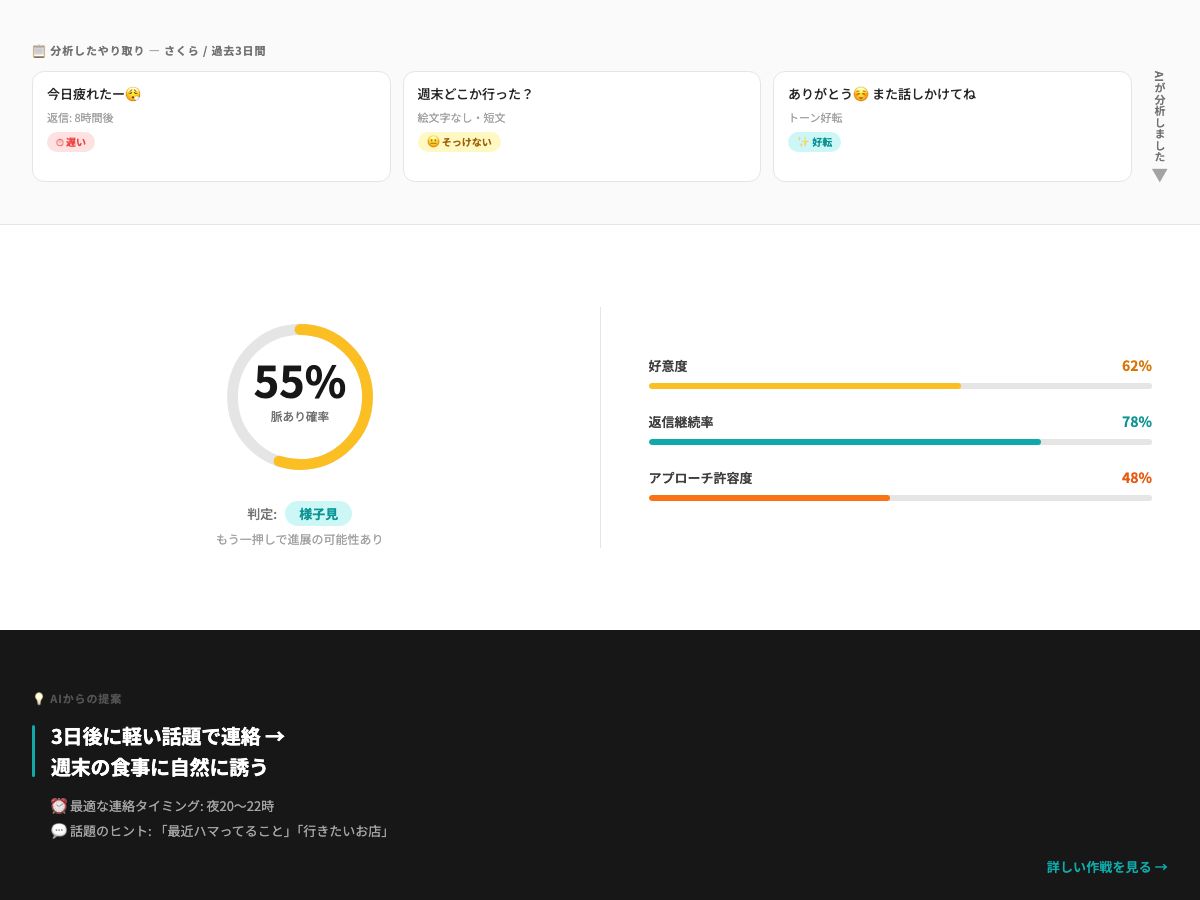Click the notebook icon beside 分析したやり取り header

38,50
